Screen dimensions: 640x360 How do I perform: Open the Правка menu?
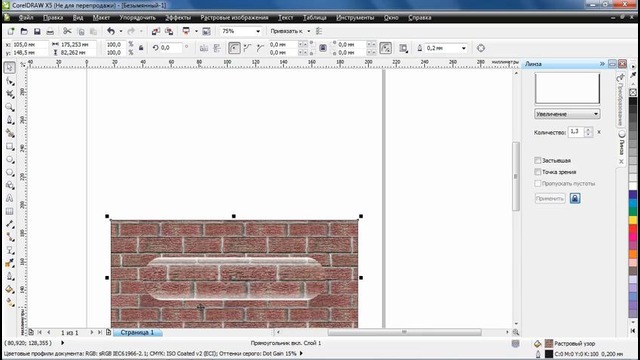point(53,18)
